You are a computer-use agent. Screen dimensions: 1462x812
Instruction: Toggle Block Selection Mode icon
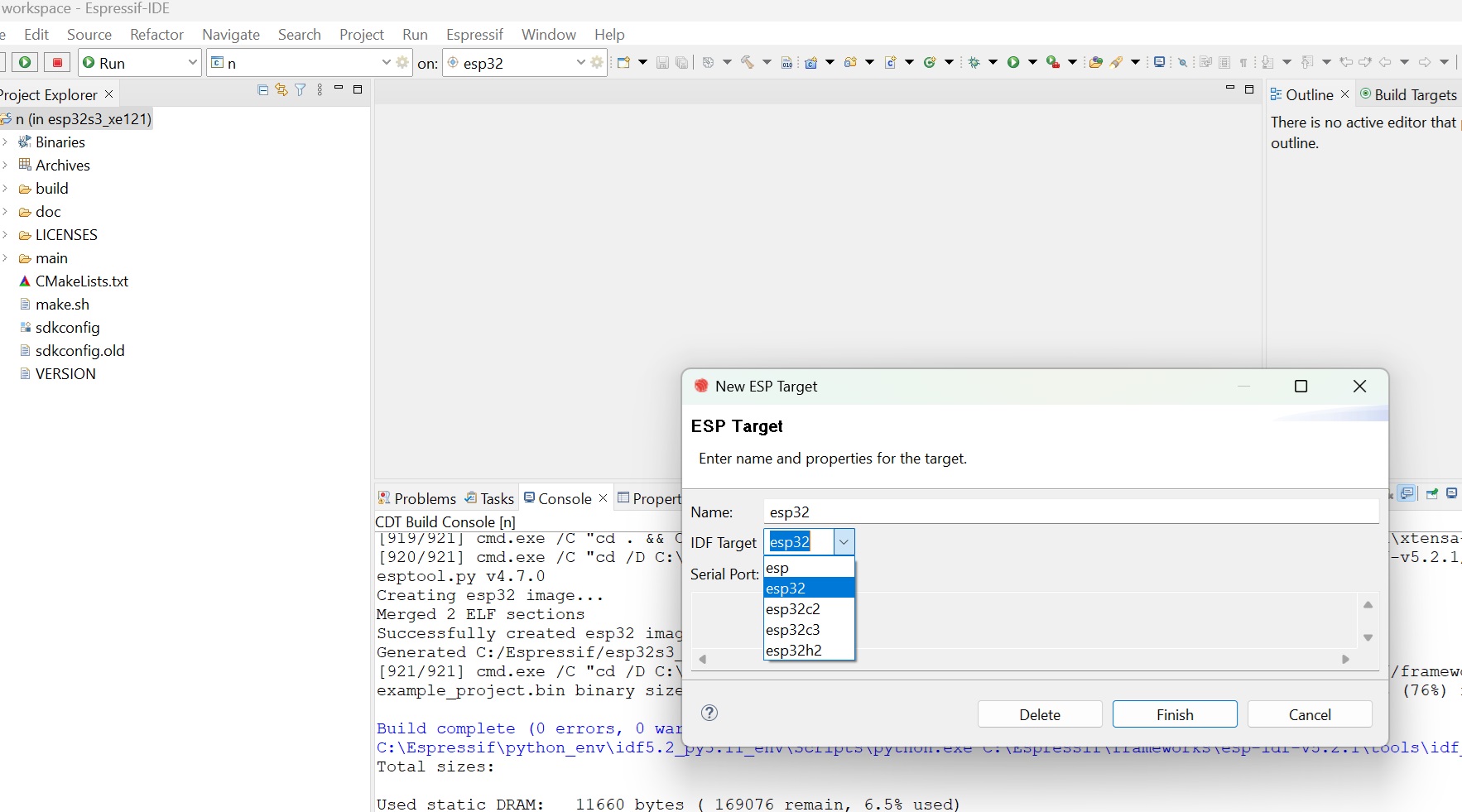pyautogui.click(x=1224, y=62)
